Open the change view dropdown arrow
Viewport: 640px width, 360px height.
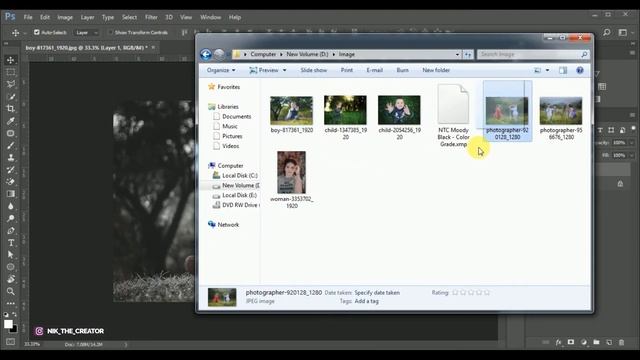click(x=547, y=70)
